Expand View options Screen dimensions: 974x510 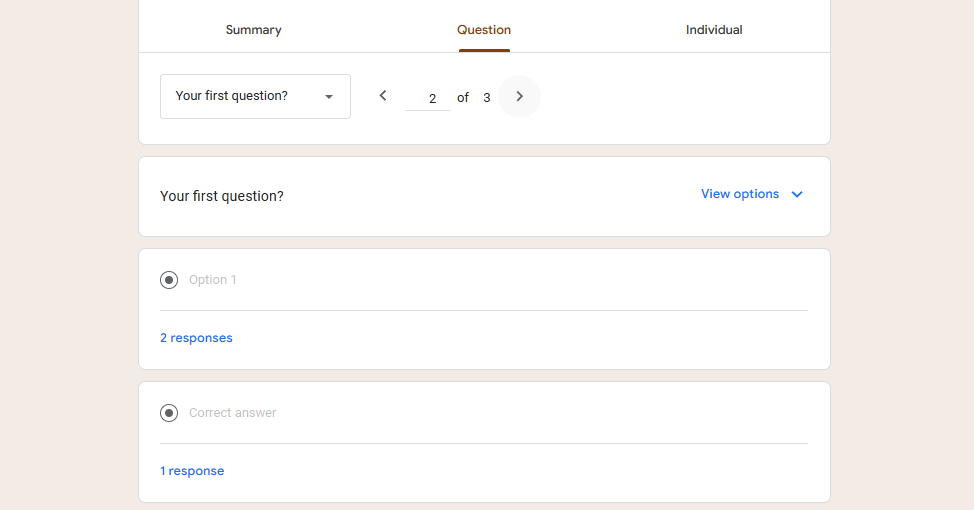coord(740,194)
